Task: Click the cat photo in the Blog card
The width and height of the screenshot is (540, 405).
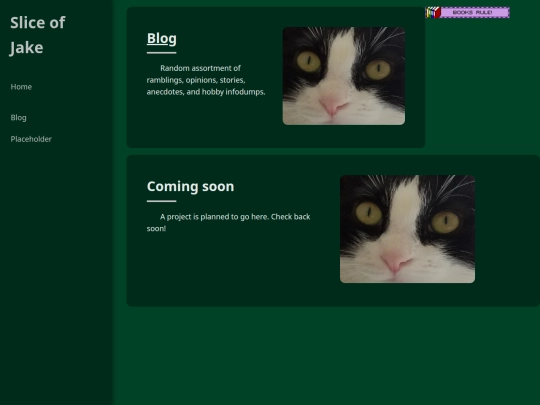Action: [344, 76]
